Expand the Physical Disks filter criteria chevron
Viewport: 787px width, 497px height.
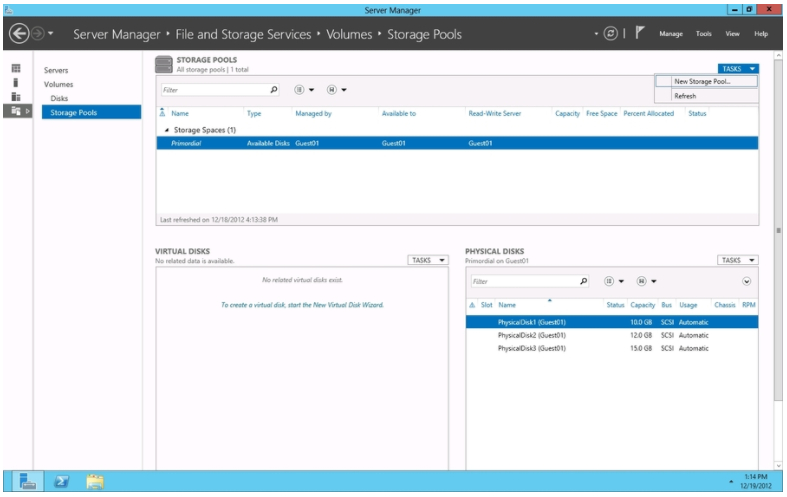(746, 281)
